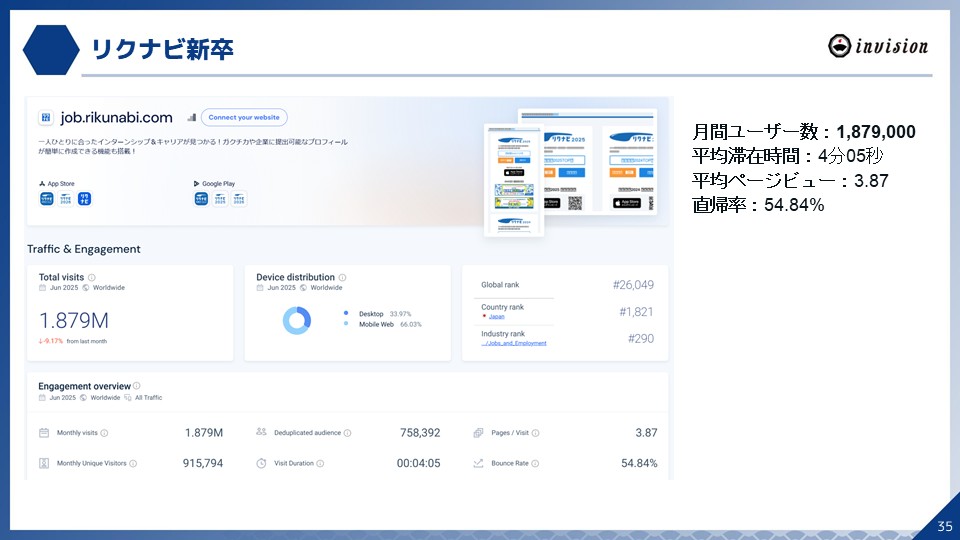Viewport: 960px width, 540px height.
Task: Click Worldwide label under Device distribution
Action: coord(326,288)
